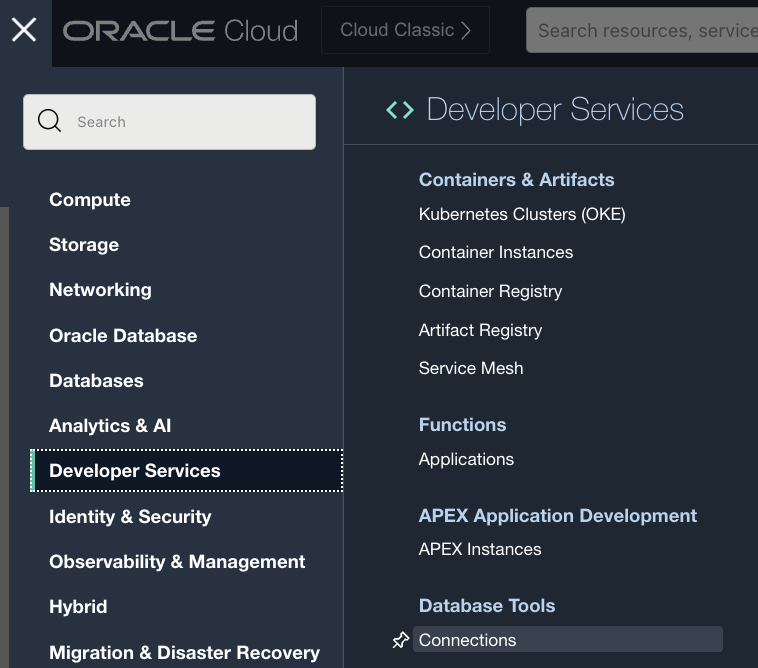Select Compute in the navigation menu
Image resolution: width=758 pixels, height=668 pixels.
coord(90,200)
